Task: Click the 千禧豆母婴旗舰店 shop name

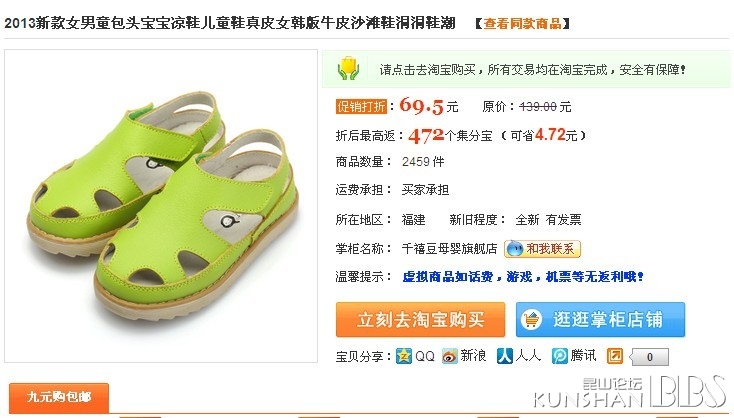Action: point(449,249)
